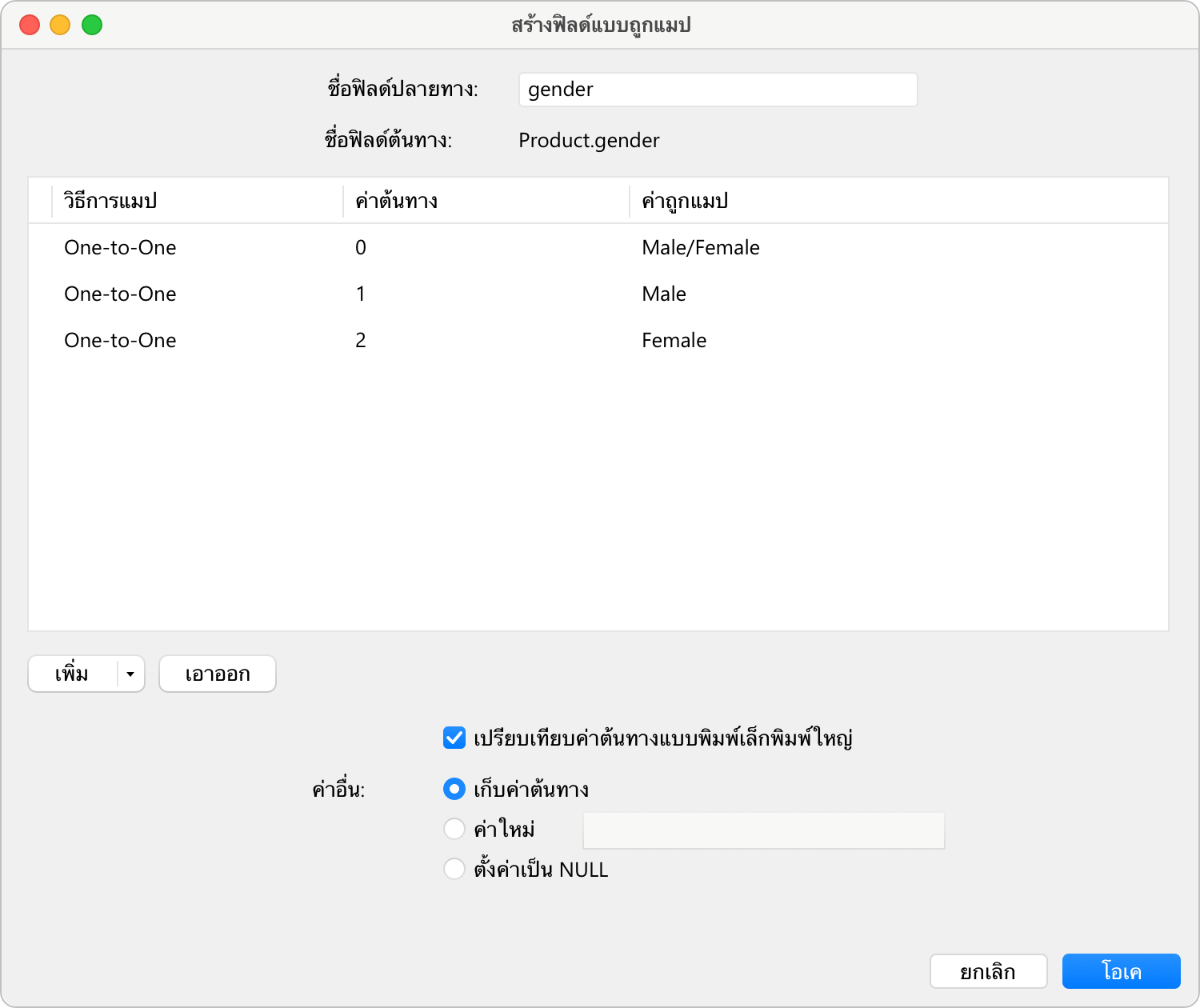1200x1008 pixels.
Task: Confirm with the โอเค button
Action: coord(1121,971)
